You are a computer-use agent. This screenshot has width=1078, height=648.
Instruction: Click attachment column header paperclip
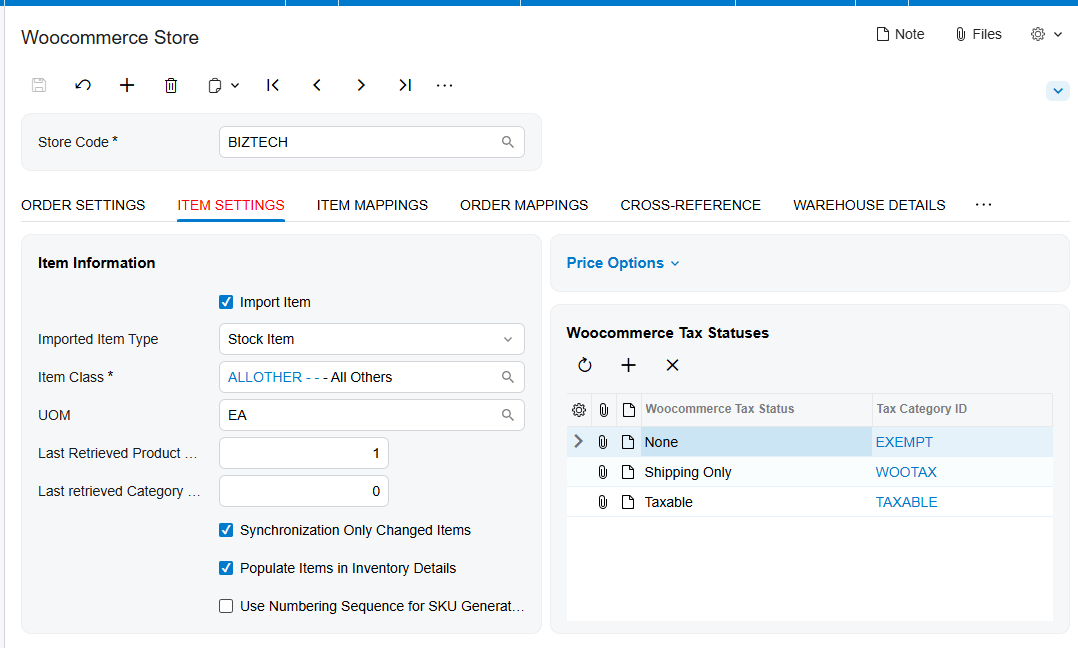tap(604, 410)
